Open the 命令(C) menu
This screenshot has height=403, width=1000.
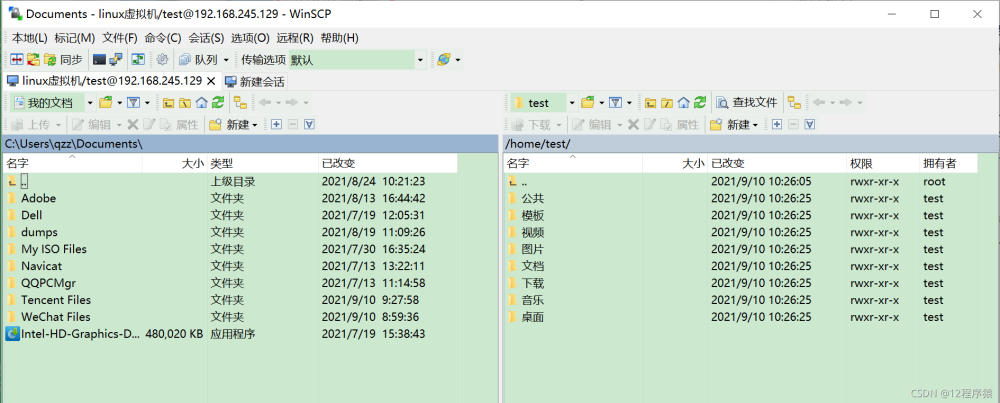(163, 38)
